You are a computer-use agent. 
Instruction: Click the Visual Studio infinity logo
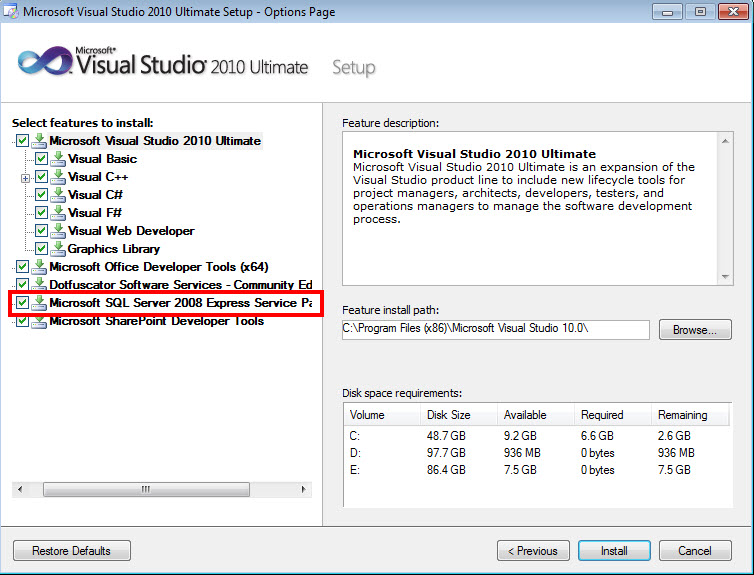(x=45, y=61)
